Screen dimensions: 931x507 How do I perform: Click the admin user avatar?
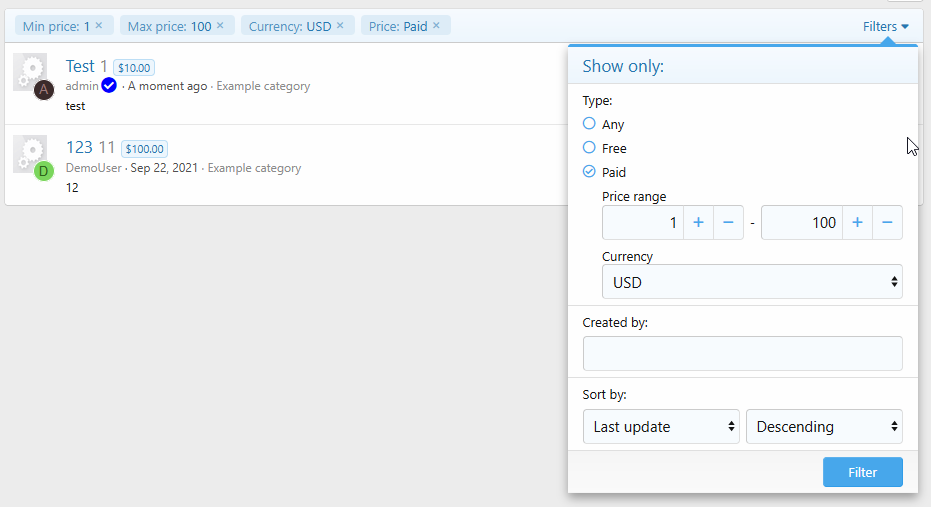[43, 90]
